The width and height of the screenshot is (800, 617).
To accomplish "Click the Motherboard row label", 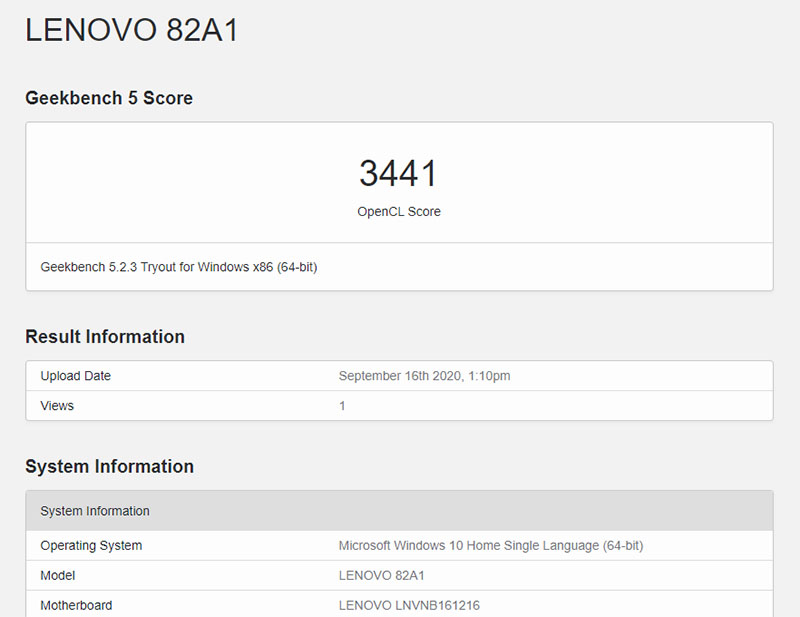I will [x=76, y=605].
